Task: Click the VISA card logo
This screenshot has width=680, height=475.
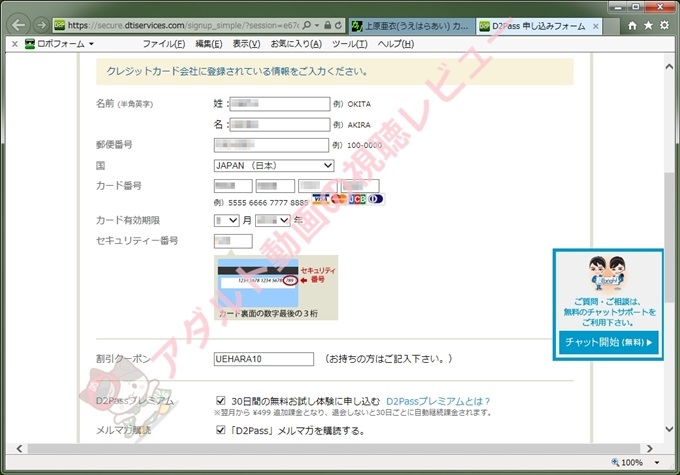Action: coord(320,199)
